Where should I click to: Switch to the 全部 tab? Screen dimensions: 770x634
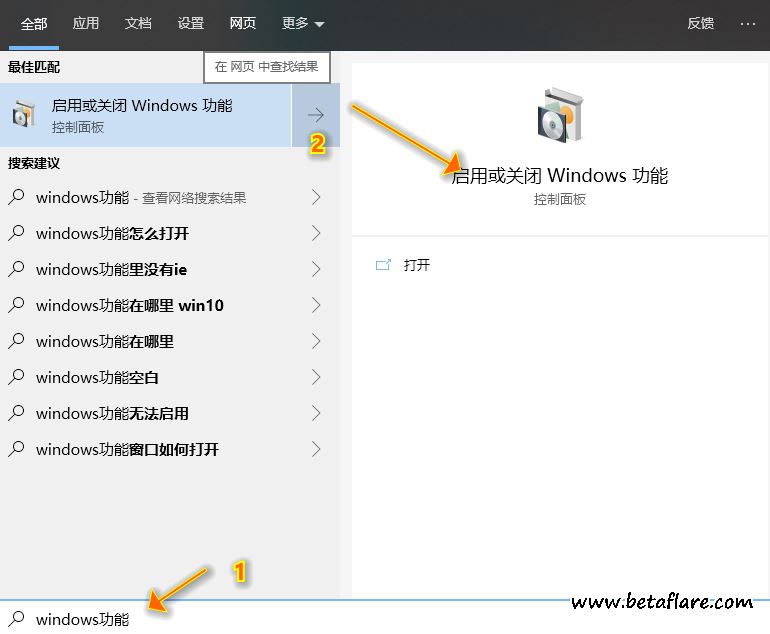(34, 24)
